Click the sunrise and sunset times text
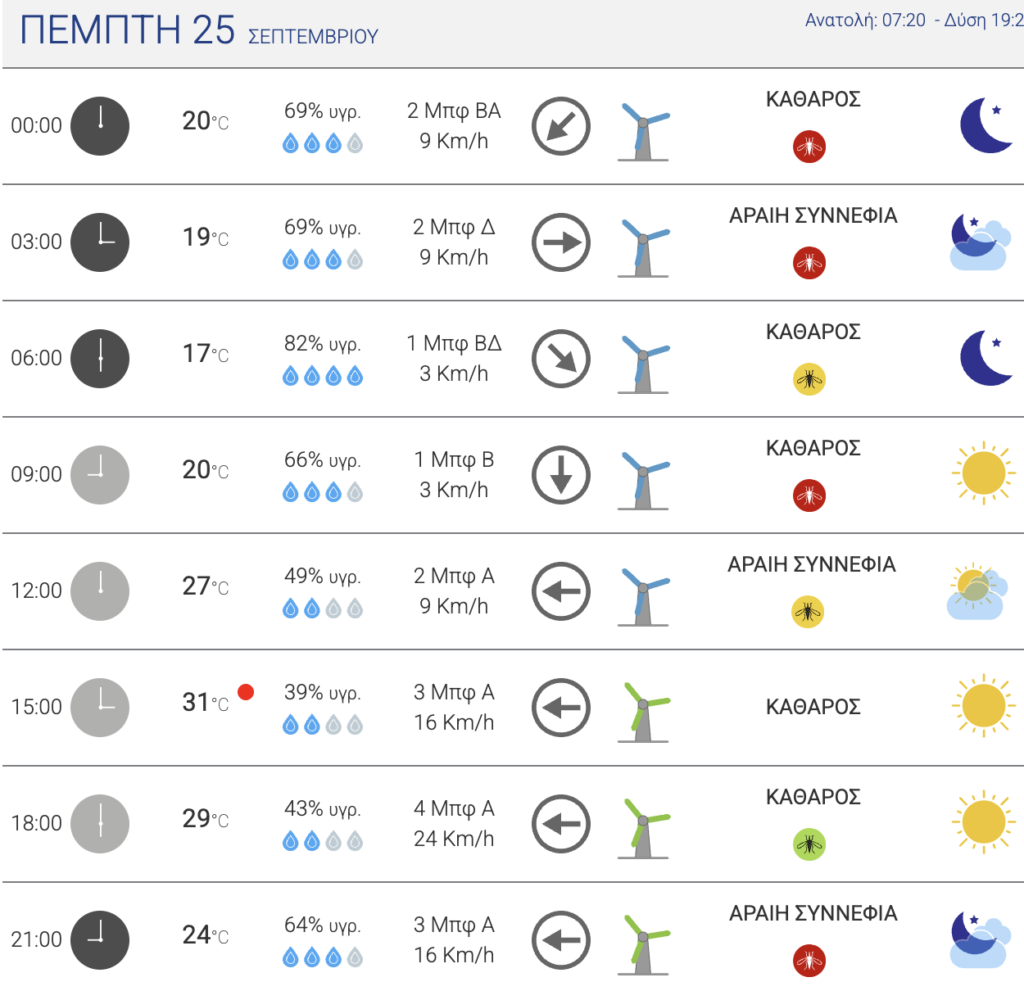This screenshot has height=991, width=1024. tap(914, 20)
